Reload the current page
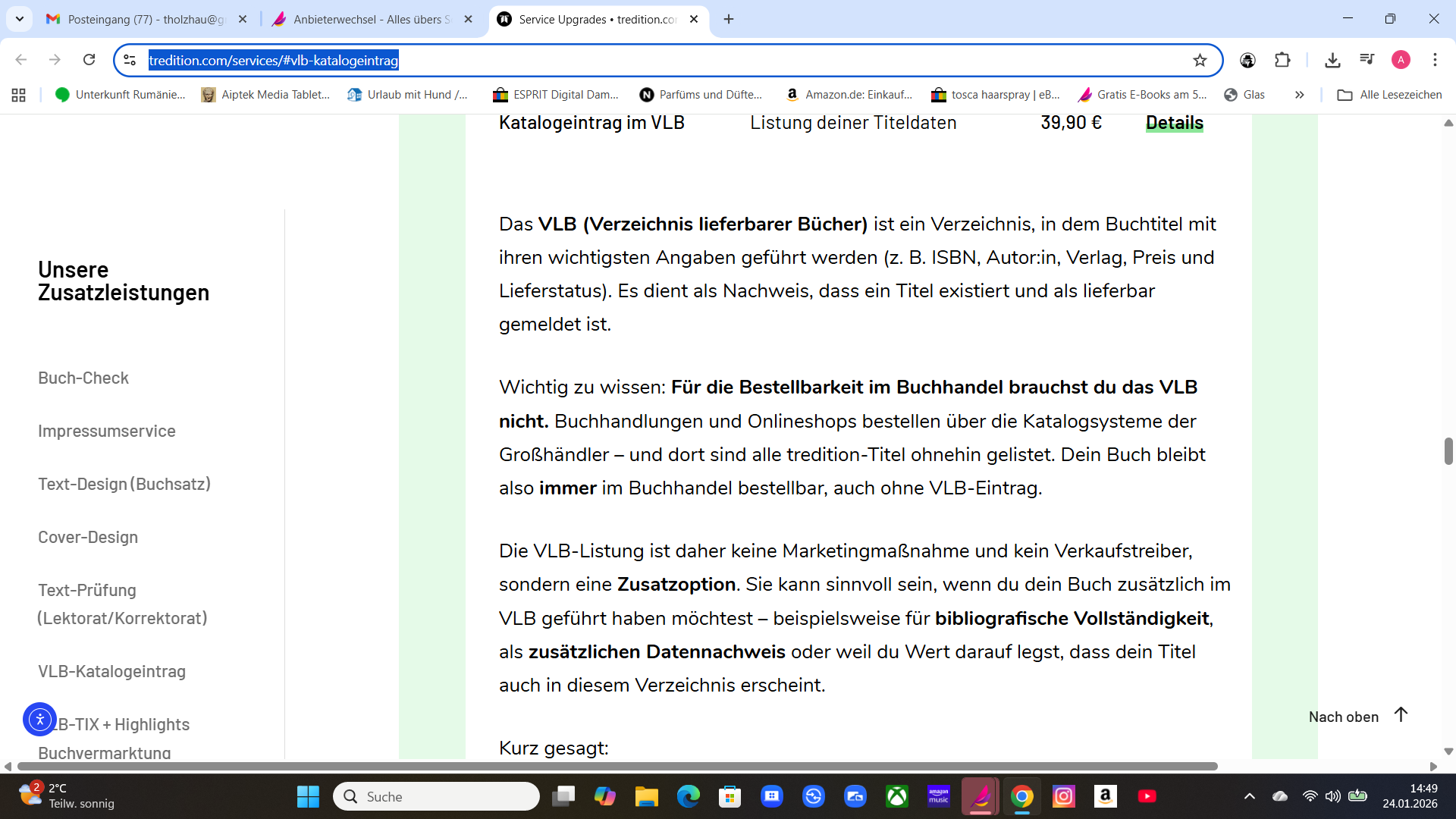This screenshot has width=1456, height=819. [x=89, y=60]
